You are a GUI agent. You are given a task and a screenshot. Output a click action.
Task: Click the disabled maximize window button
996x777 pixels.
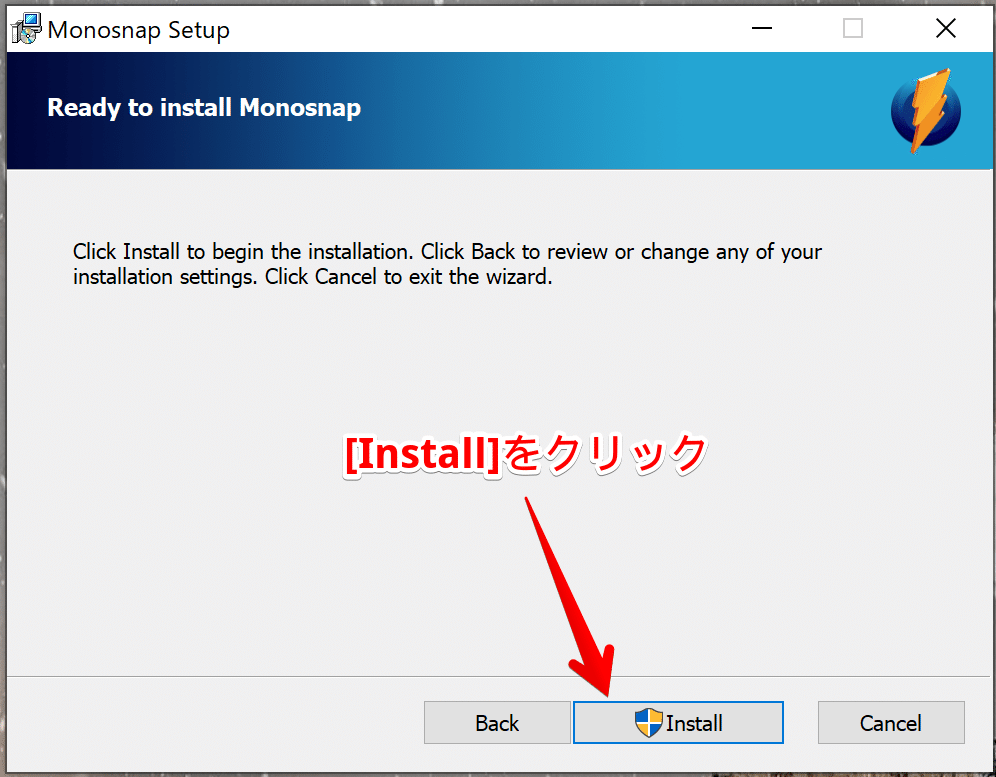tap(852, 28)
